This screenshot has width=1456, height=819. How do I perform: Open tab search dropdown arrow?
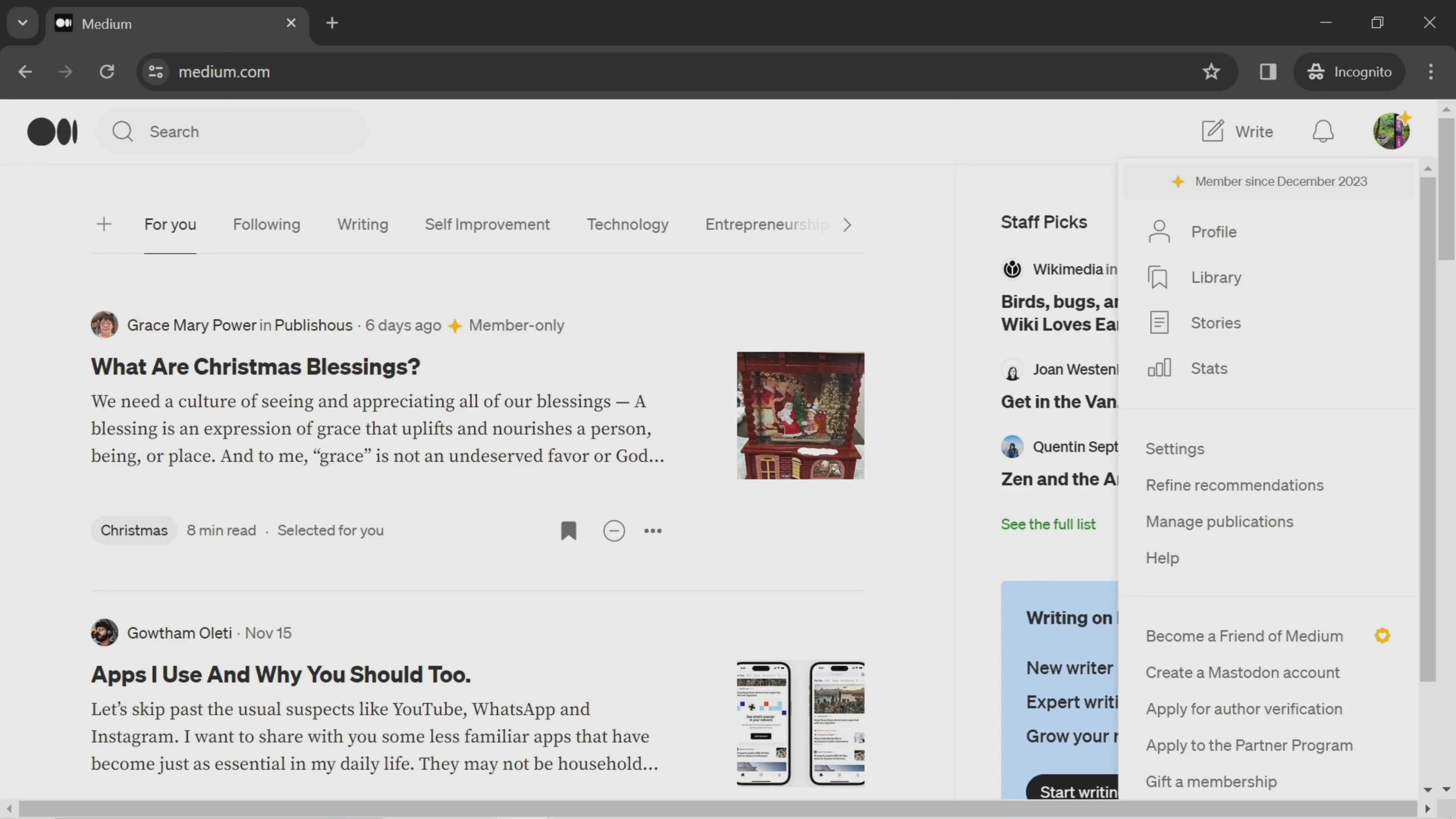(x=23, y=23)
